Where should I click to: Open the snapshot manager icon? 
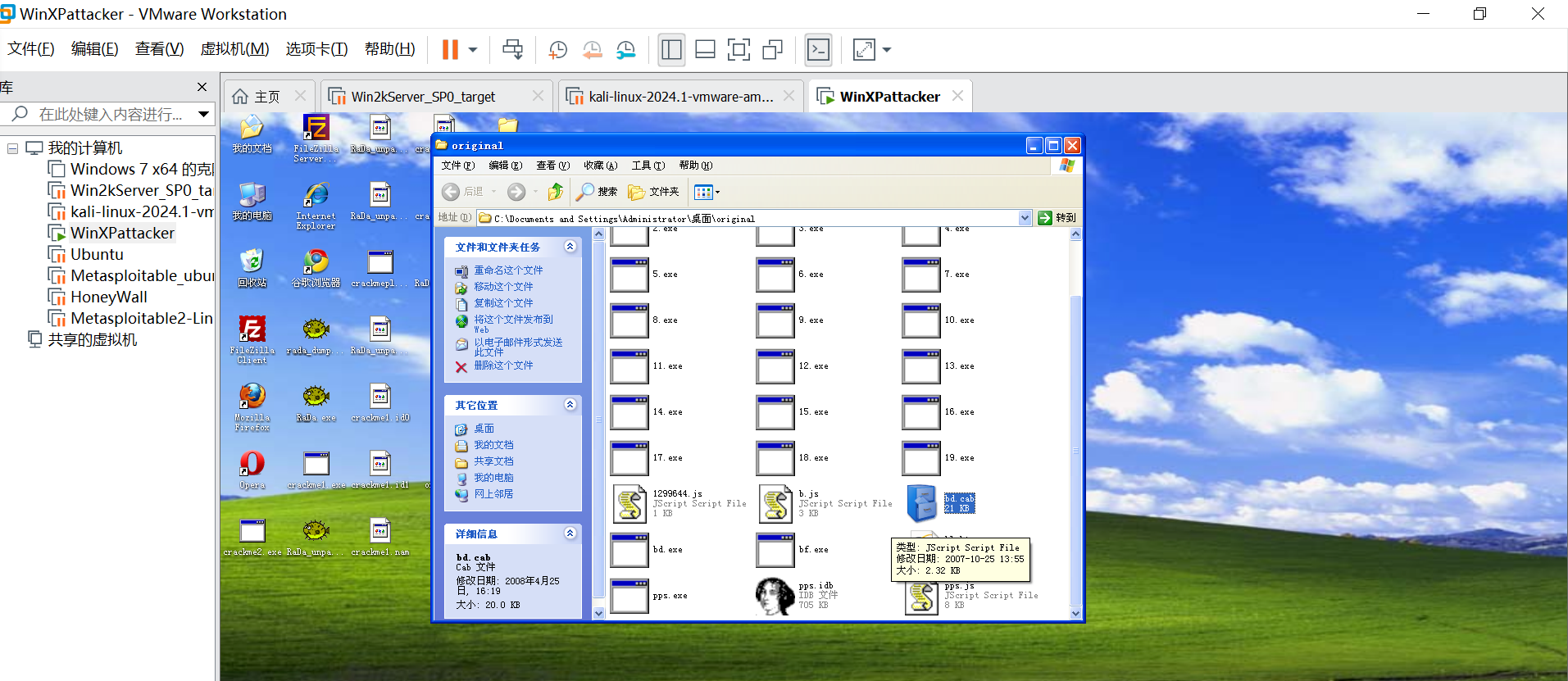tap(626, 50)
